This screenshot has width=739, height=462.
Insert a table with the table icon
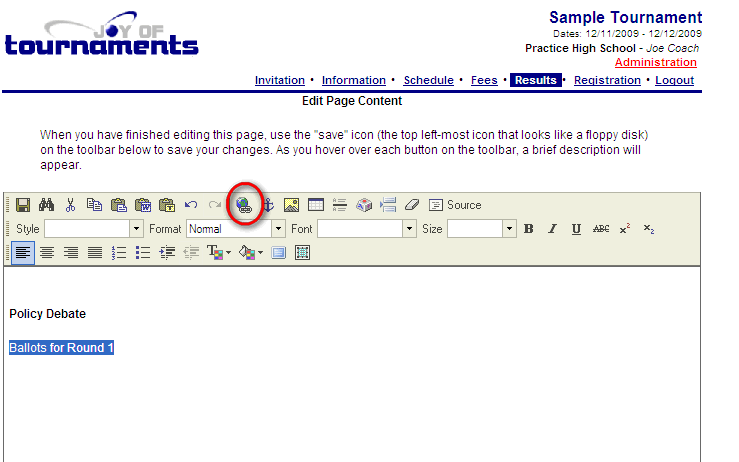coord(315,205)
